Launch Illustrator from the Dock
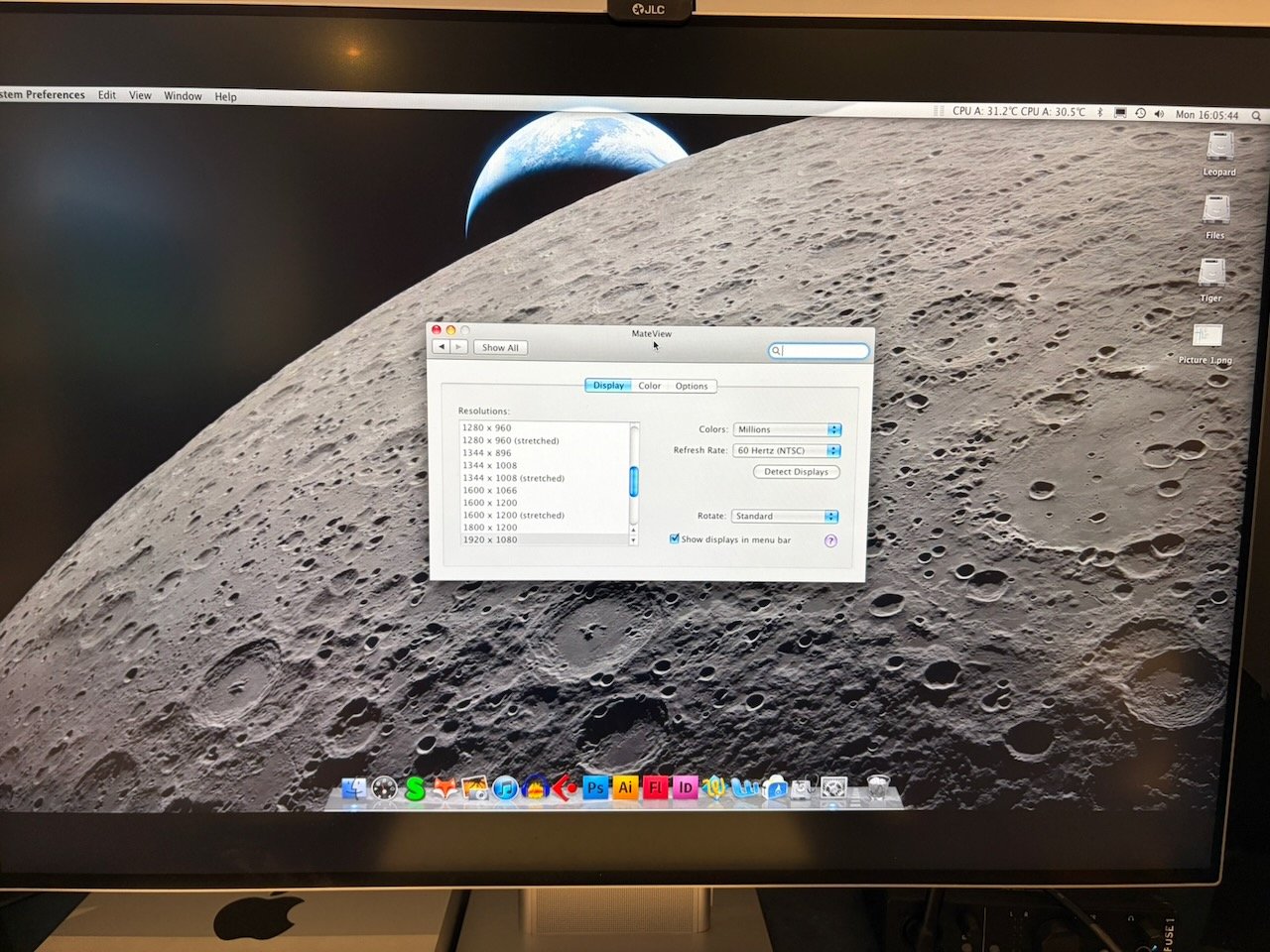Viewport: 1270px width, 952px height. pos(625,788)
